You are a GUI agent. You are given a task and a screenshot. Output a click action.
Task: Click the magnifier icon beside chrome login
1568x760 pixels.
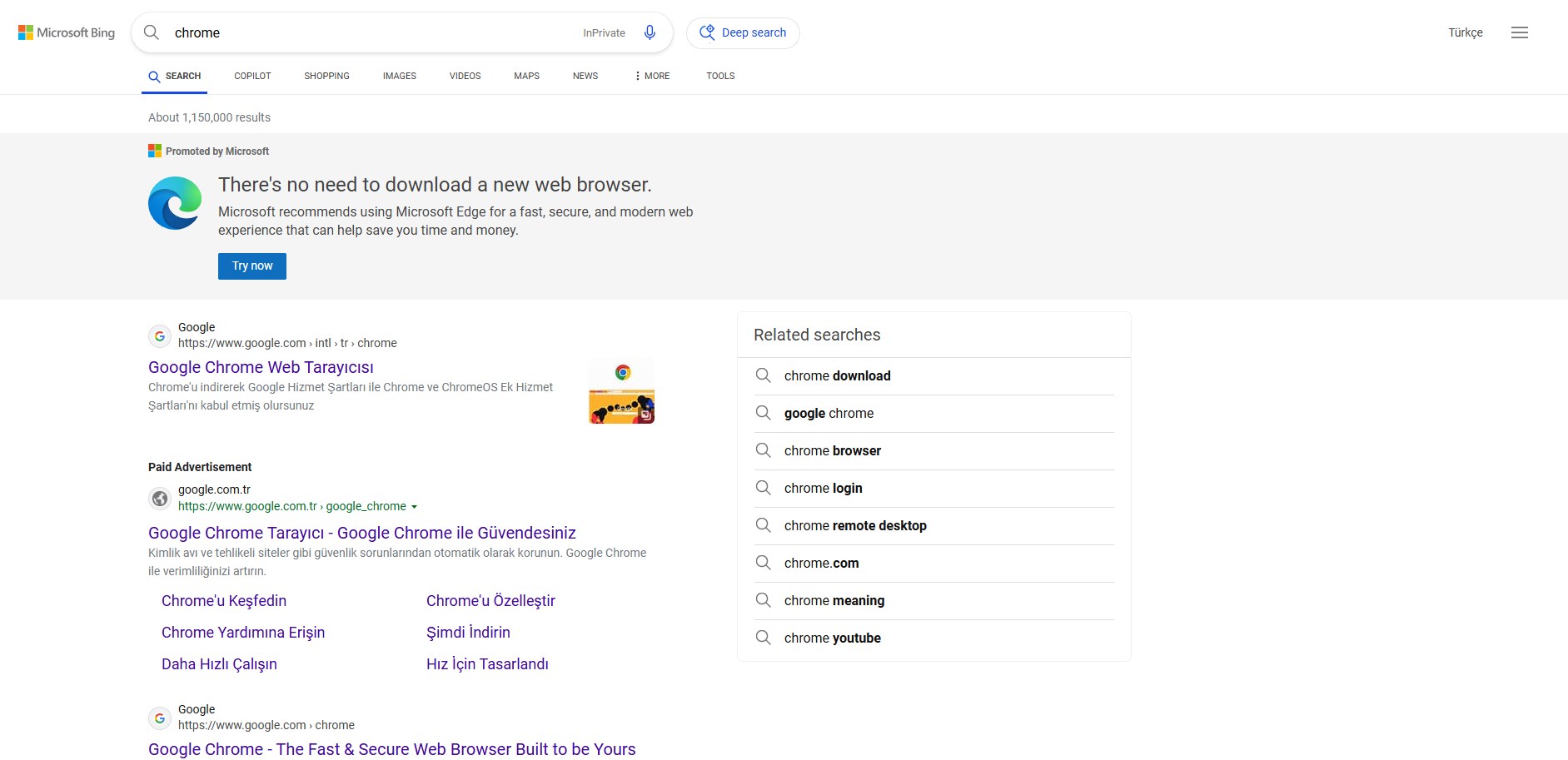coord(763,488)
